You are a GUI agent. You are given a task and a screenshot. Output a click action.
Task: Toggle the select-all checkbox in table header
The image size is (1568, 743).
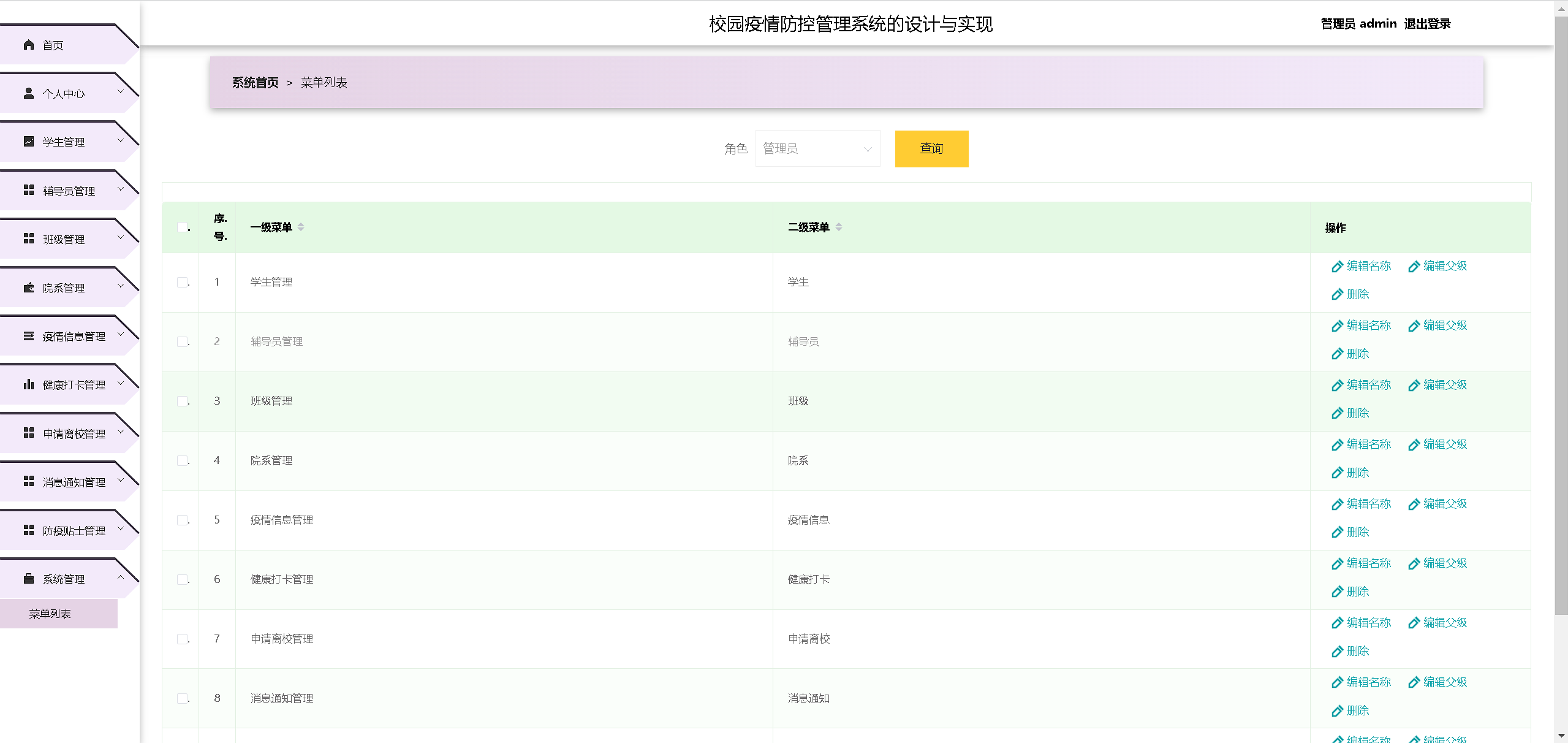pyautogui.click(x=182, y=227)
